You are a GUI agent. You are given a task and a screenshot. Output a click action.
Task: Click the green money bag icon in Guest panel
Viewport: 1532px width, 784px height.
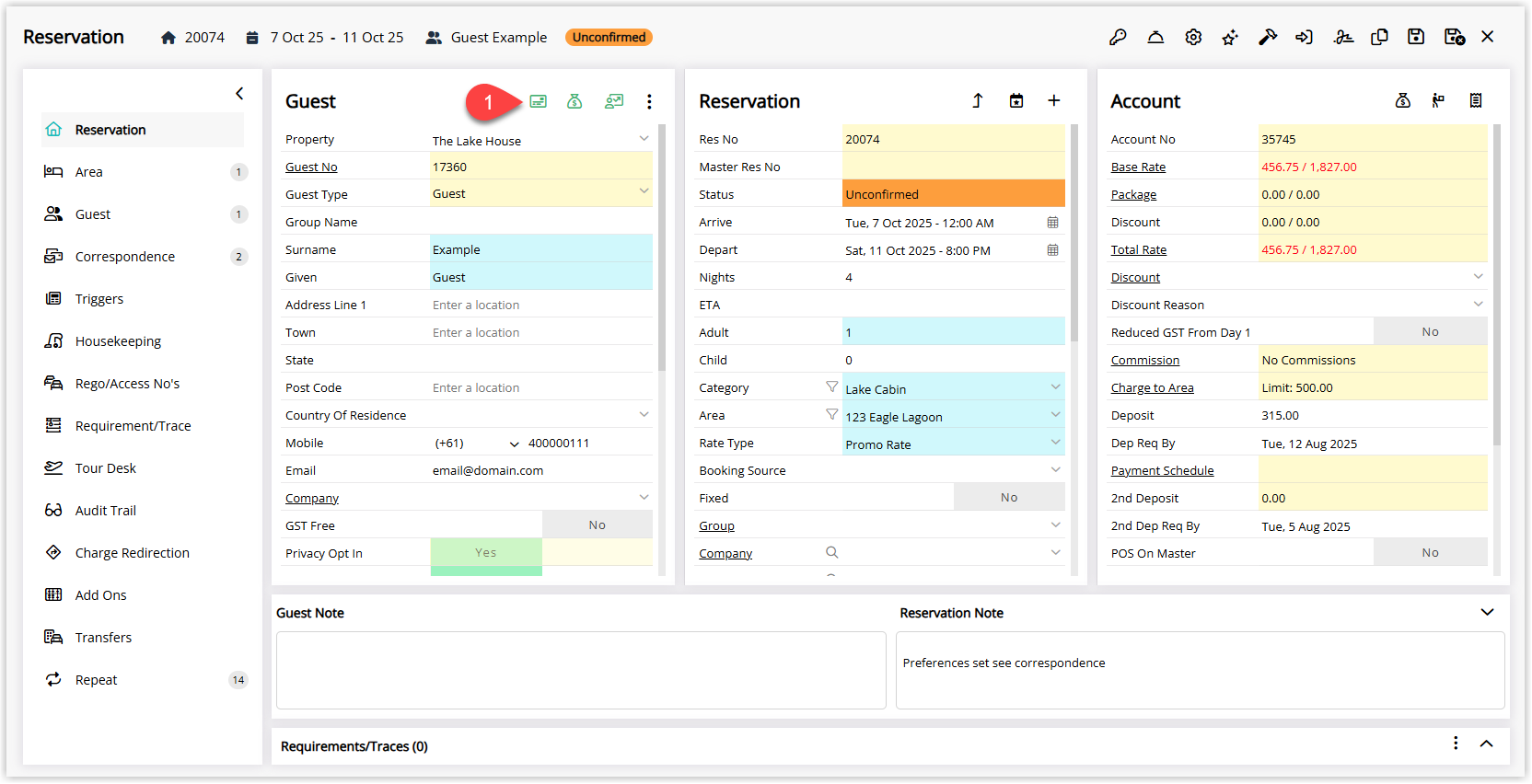pyautogui.click(x=574, y=101)
